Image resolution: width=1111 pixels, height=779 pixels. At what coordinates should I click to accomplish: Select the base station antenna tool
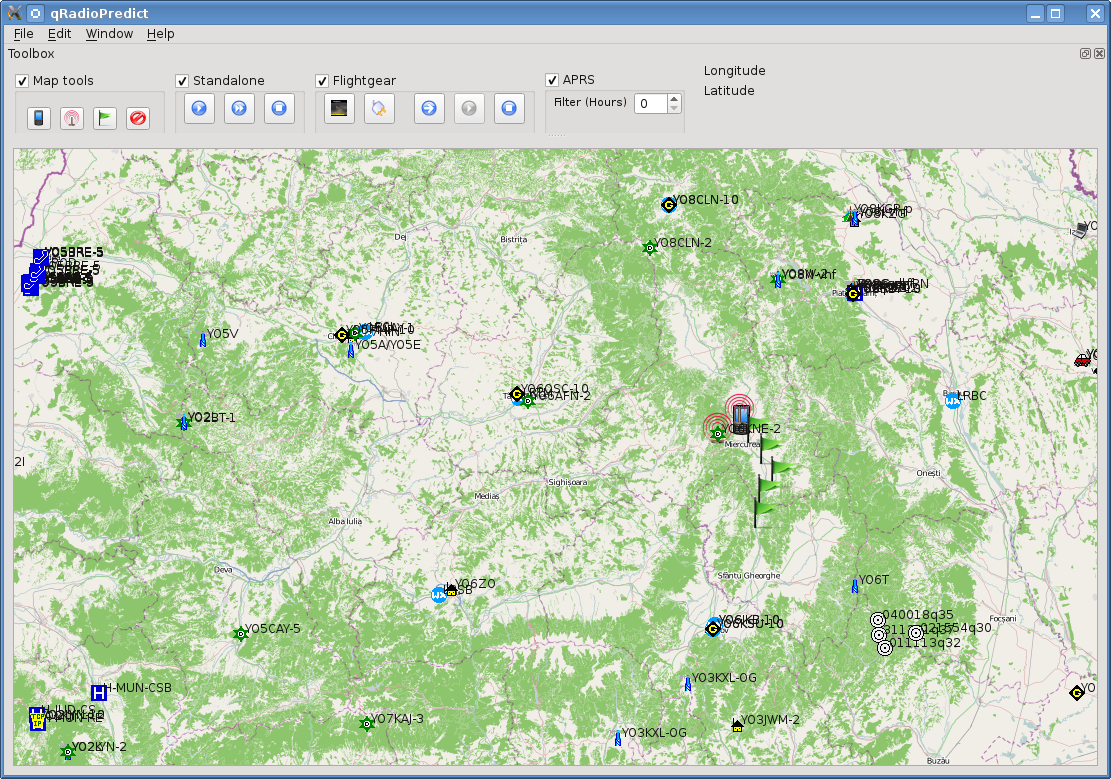(72, 118)
